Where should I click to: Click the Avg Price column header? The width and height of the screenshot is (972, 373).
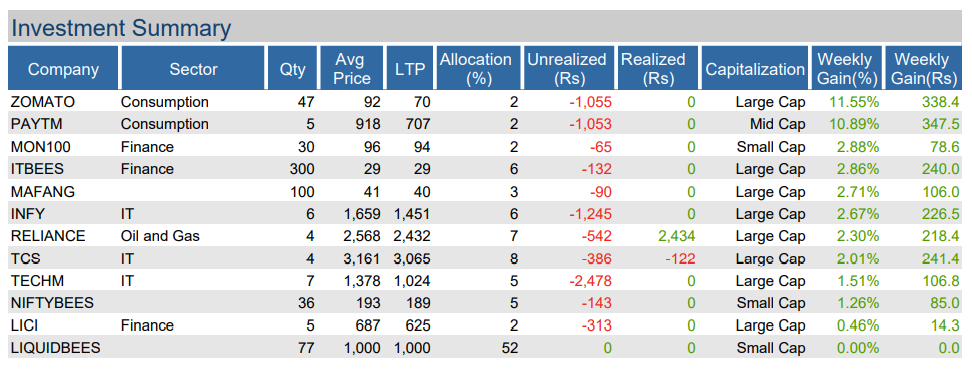(x=351, y=68)
